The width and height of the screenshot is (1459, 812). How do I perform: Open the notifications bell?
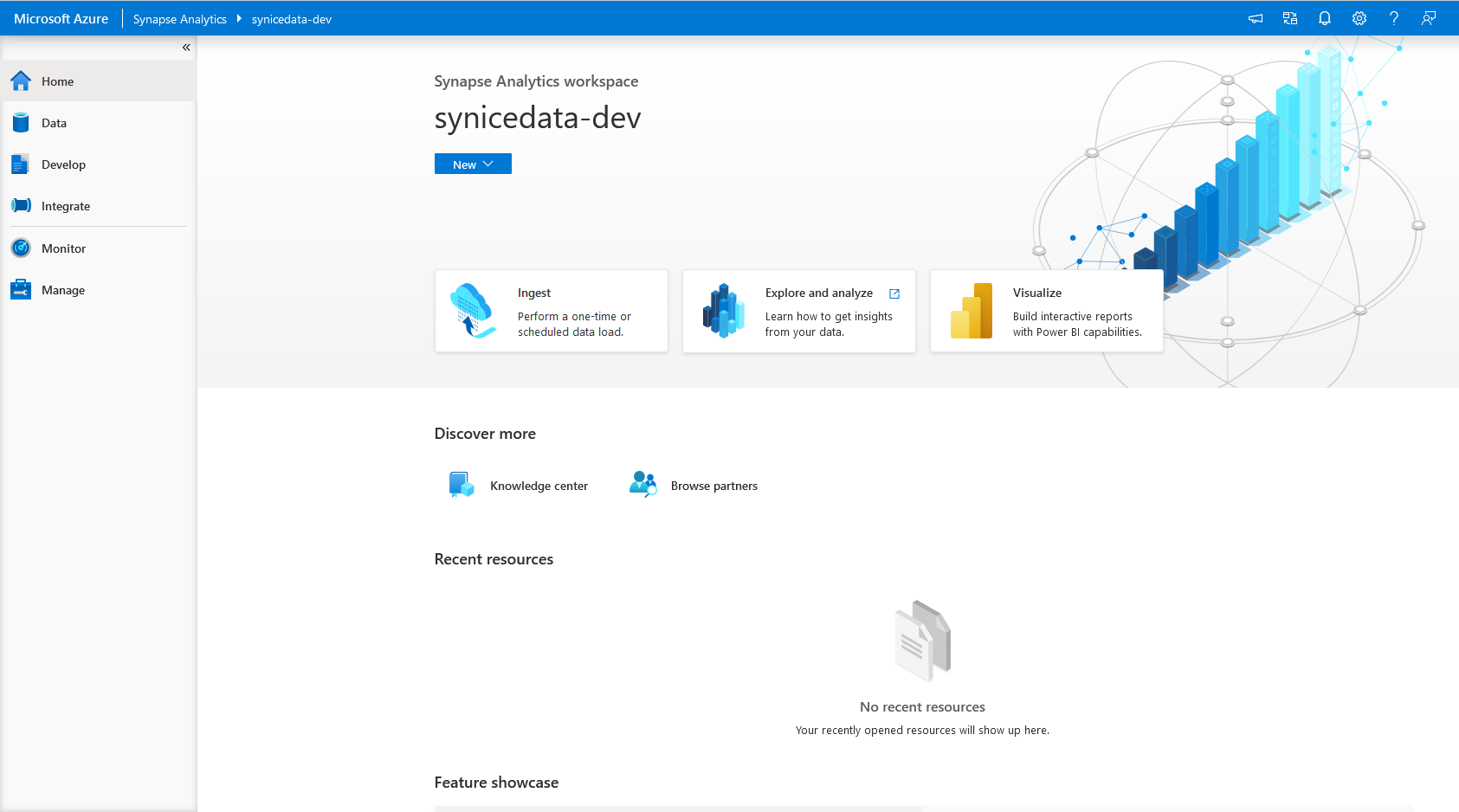point(1325,18)
